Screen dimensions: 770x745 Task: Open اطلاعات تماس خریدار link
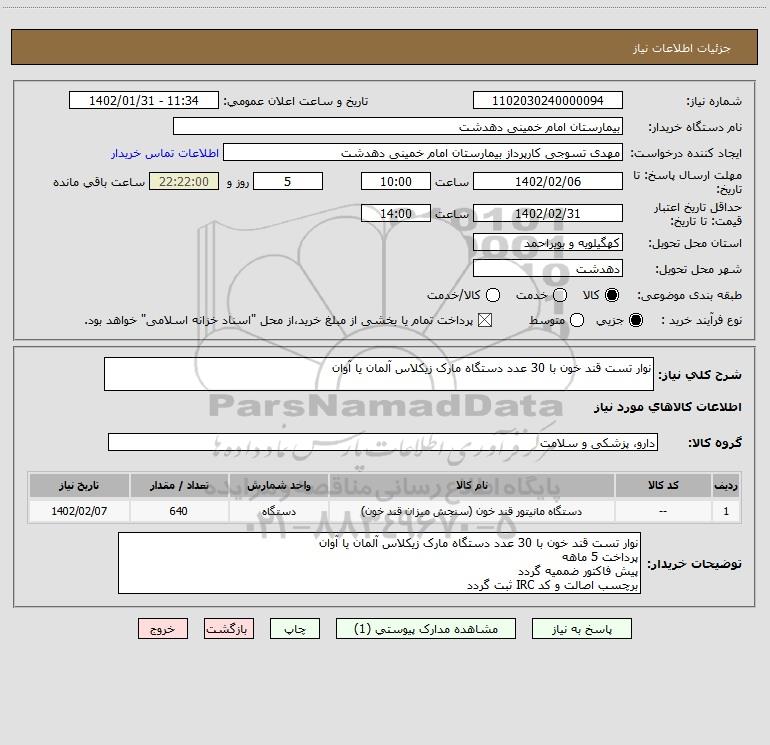(x=165, y=153)
